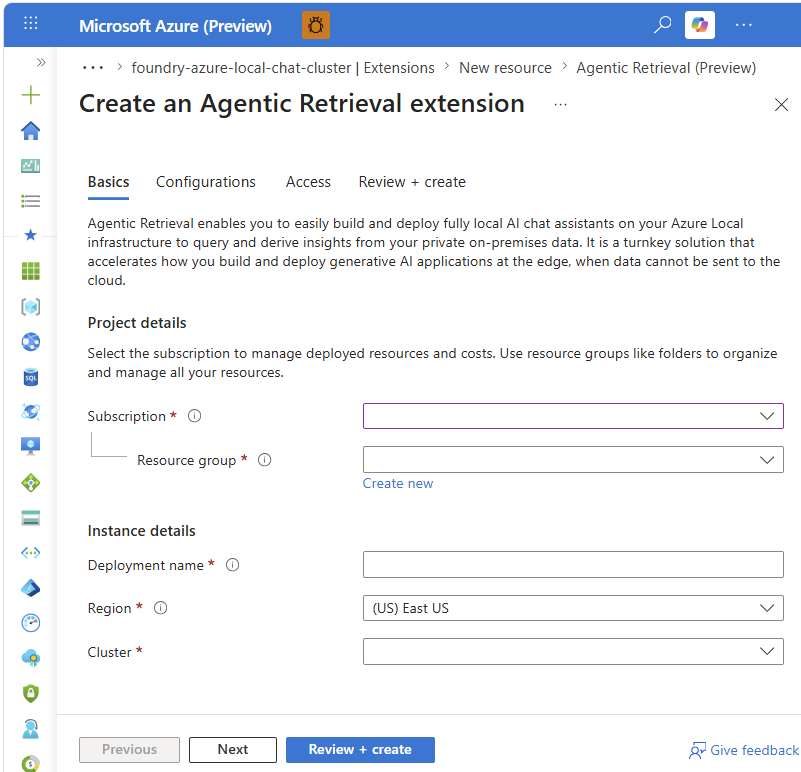The height and width of the screenshot is (772, 801).
Task: Open Microsoft Entra ID diamond icon
Action: 31,588
